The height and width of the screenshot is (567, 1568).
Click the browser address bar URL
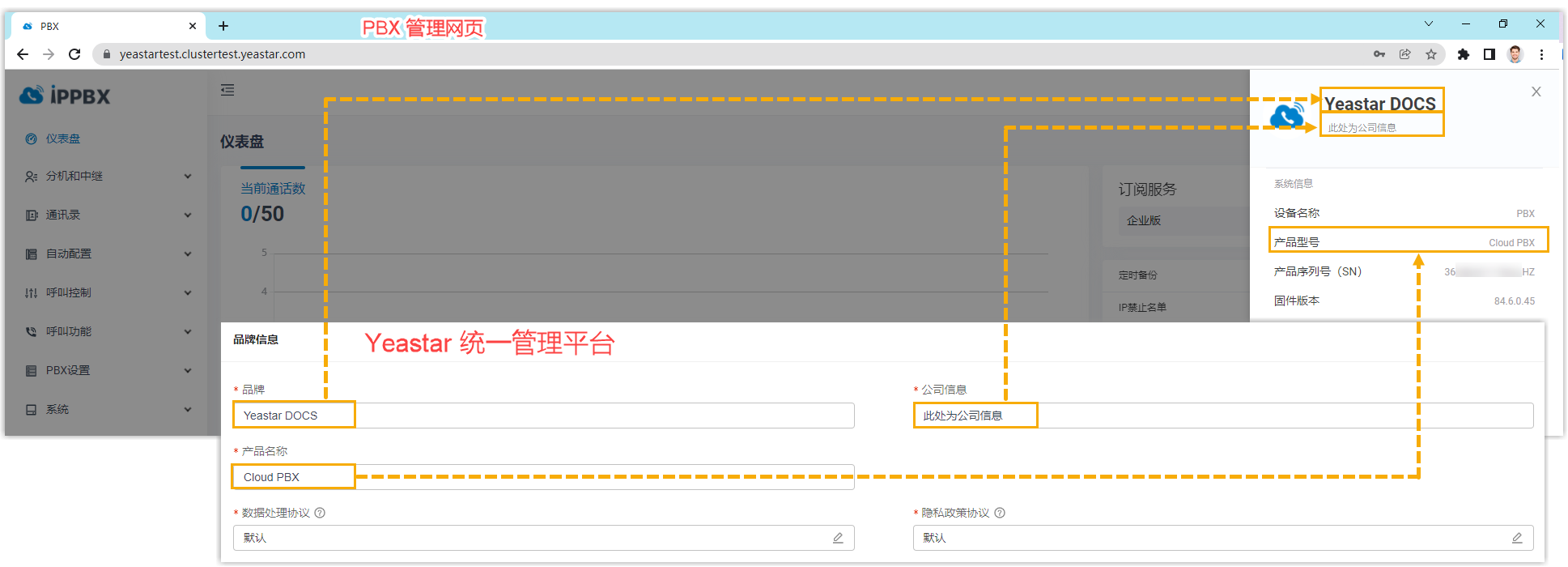212,54
